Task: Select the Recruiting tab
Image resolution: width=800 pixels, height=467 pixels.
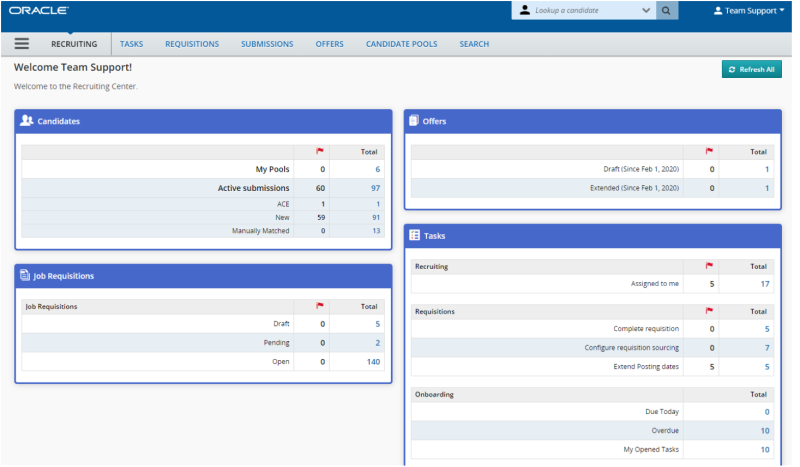Action: [x=74, y=44]
